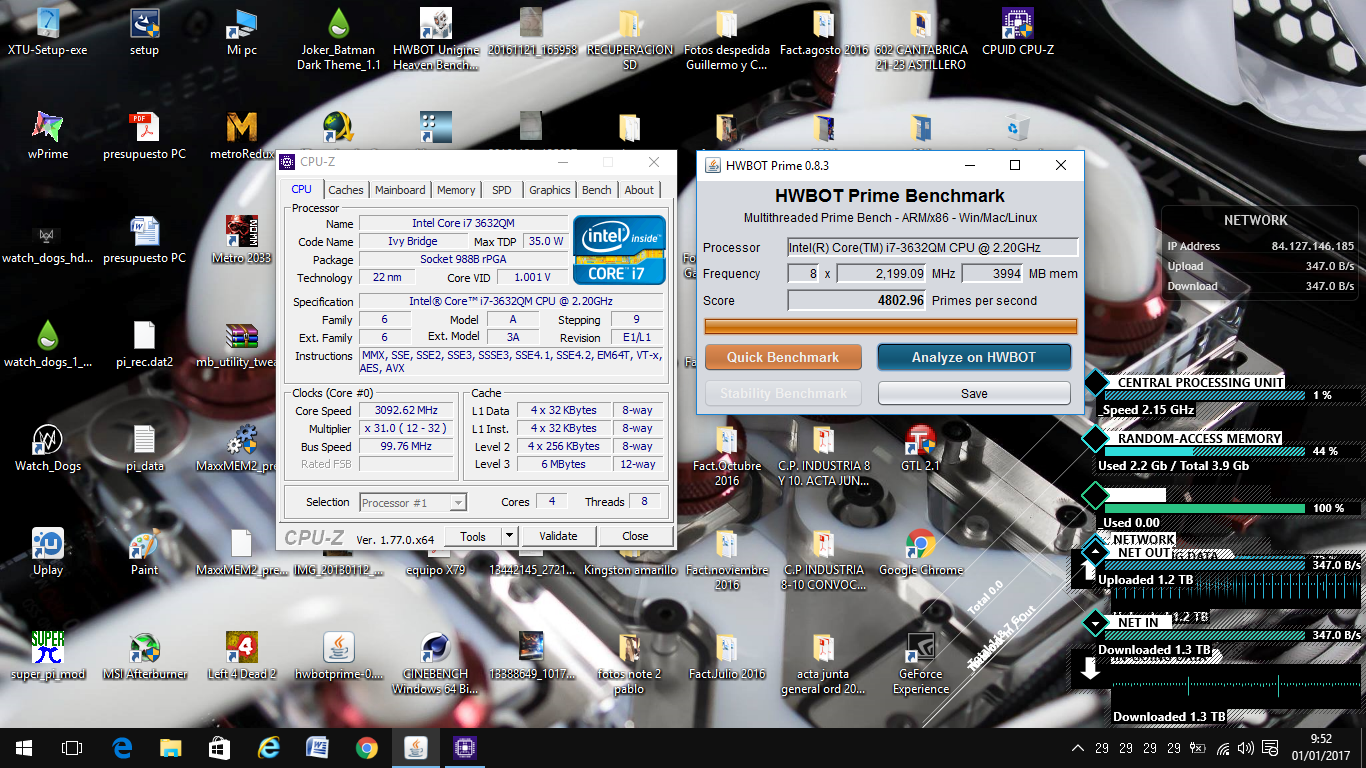
Task: Open Google Chrome desktop shortcut
Action: 921,552
